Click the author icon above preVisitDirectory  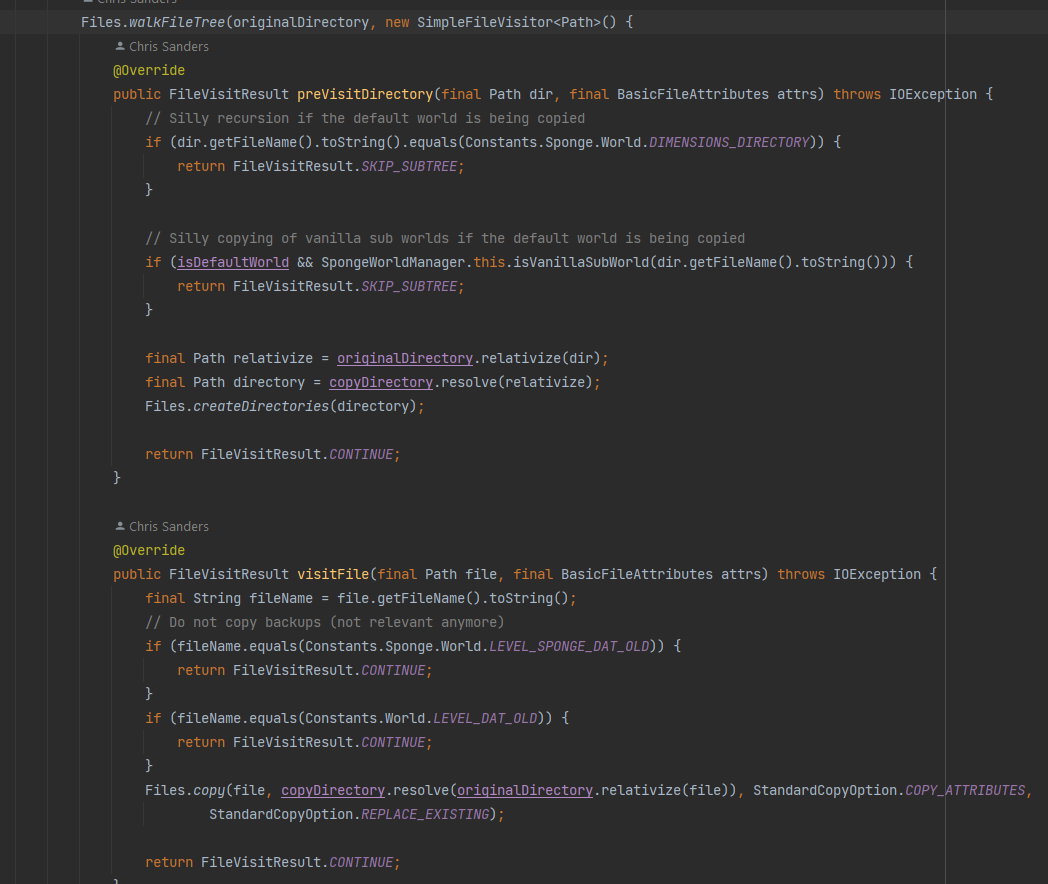pyautogui.click(x=120, y=46)
